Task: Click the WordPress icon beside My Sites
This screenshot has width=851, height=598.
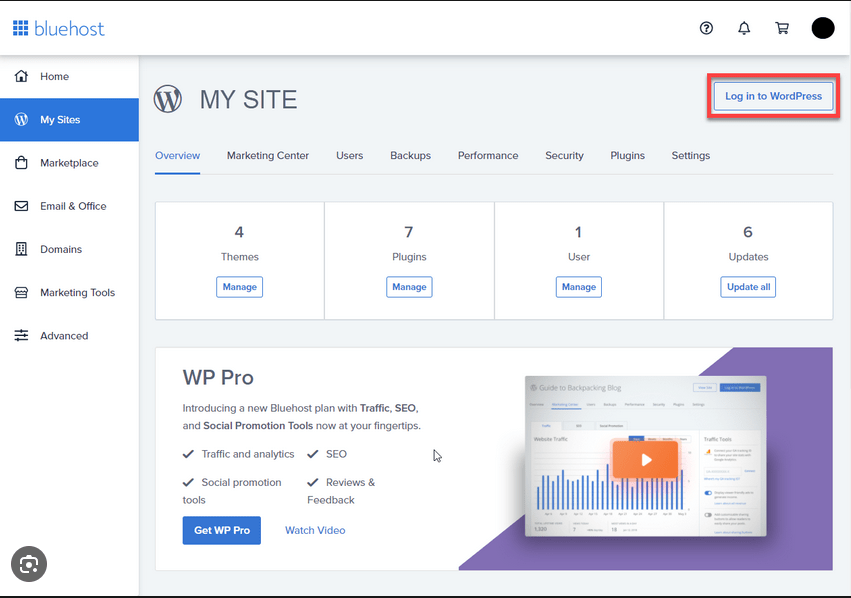Action: tap(21, 119)
